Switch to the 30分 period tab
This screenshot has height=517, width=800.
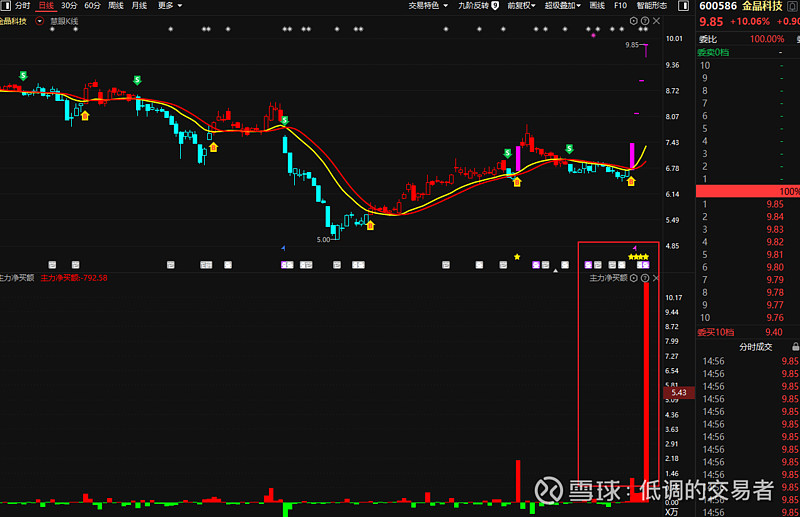coord(69,6)
